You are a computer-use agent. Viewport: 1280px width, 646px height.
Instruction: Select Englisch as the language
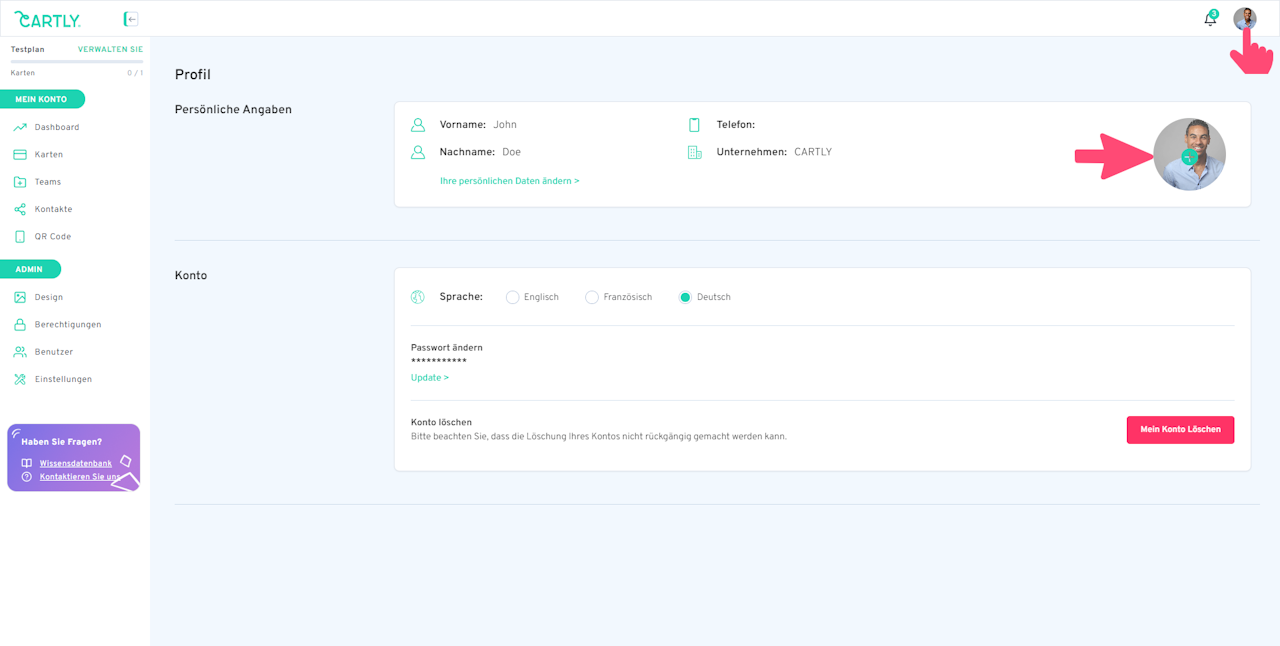[512, 297]
